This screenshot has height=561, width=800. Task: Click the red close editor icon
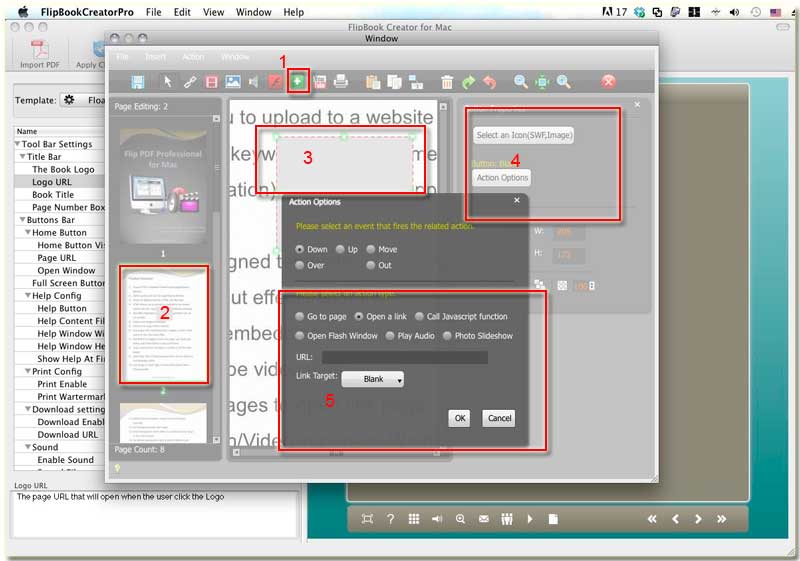[x=608, y=82]
